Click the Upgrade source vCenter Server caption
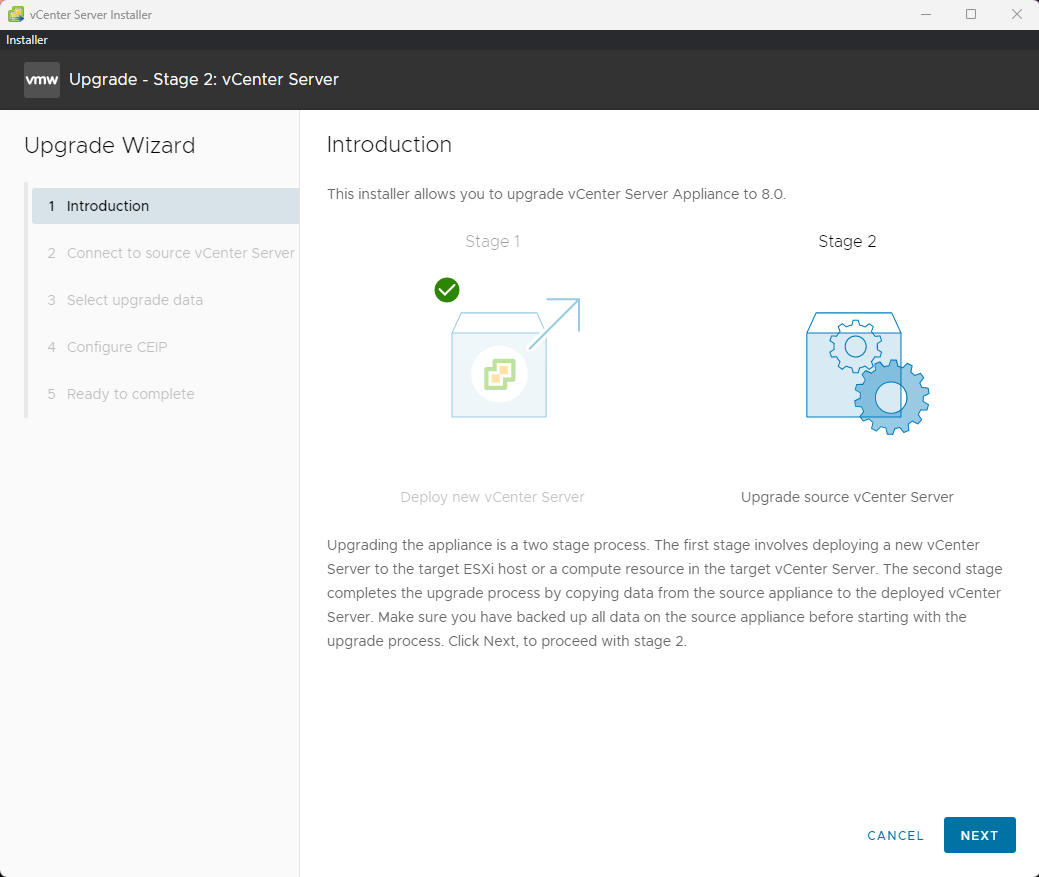This screenshot has height=877, width=1039. [x=847, y=497]
